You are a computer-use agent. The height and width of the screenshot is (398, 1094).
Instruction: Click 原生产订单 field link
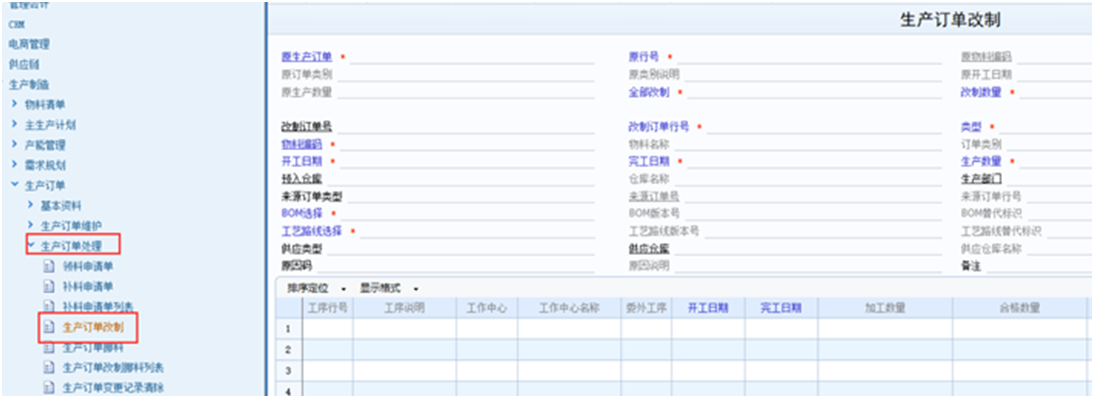(306, 57)
